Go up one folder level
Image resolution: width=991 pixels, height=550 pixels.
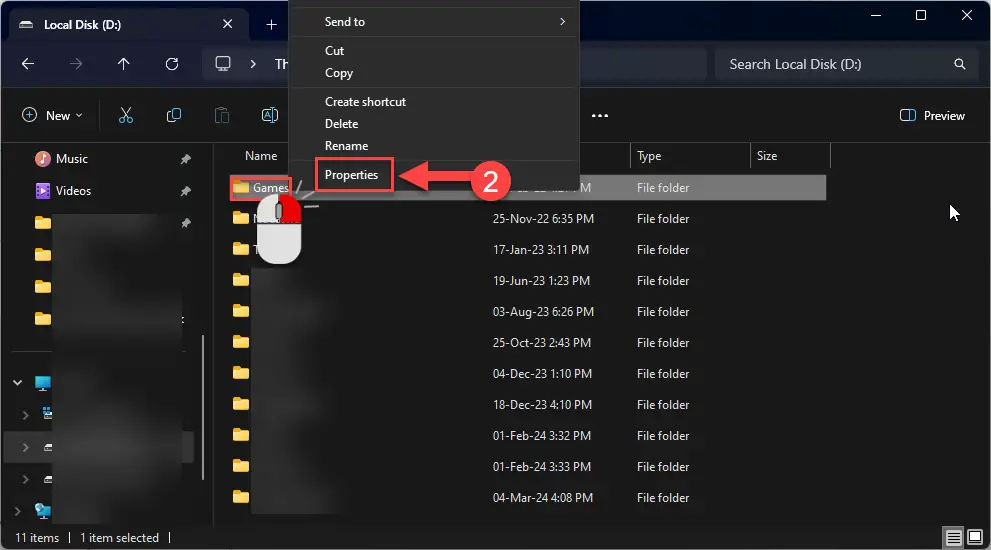123,64
